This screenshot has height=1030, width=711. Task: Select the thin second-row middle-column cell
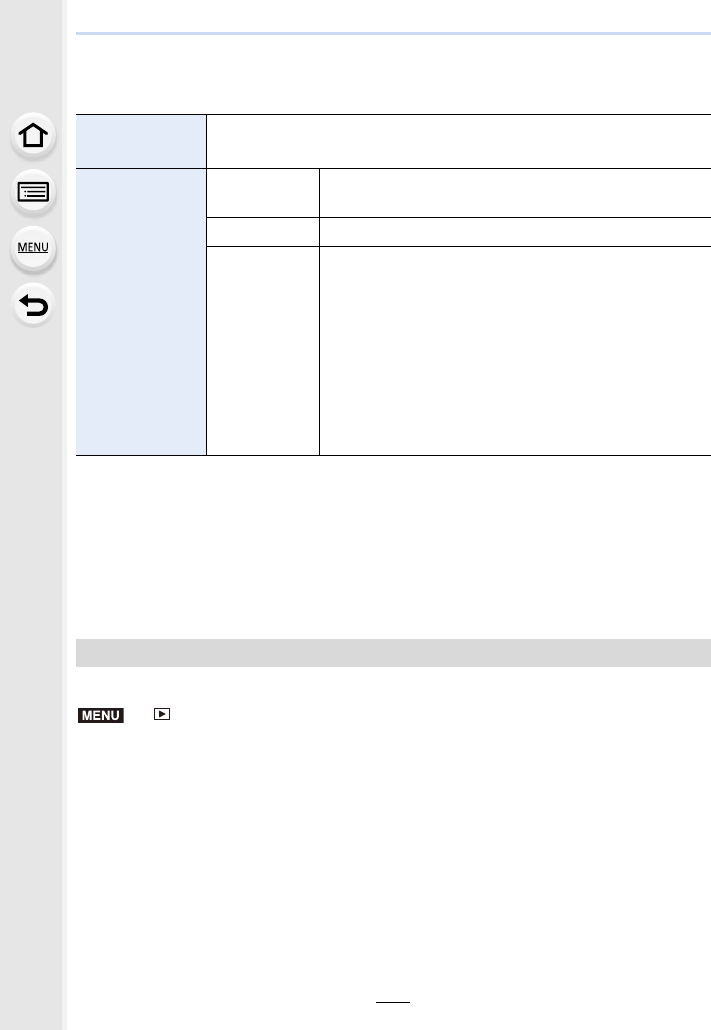pyautogui.click(x=263, y=232)
